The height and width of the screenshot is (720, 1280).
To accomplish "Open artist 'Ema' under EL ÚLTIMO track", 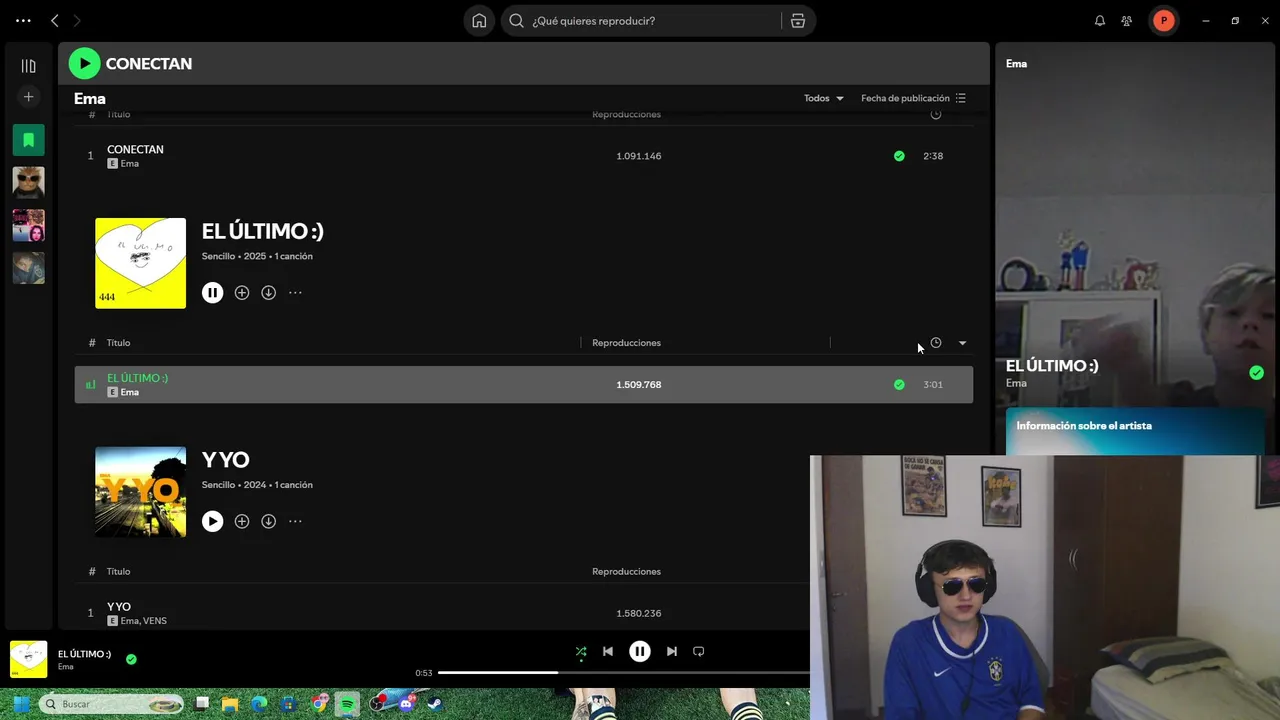I will tap(129, 392).
